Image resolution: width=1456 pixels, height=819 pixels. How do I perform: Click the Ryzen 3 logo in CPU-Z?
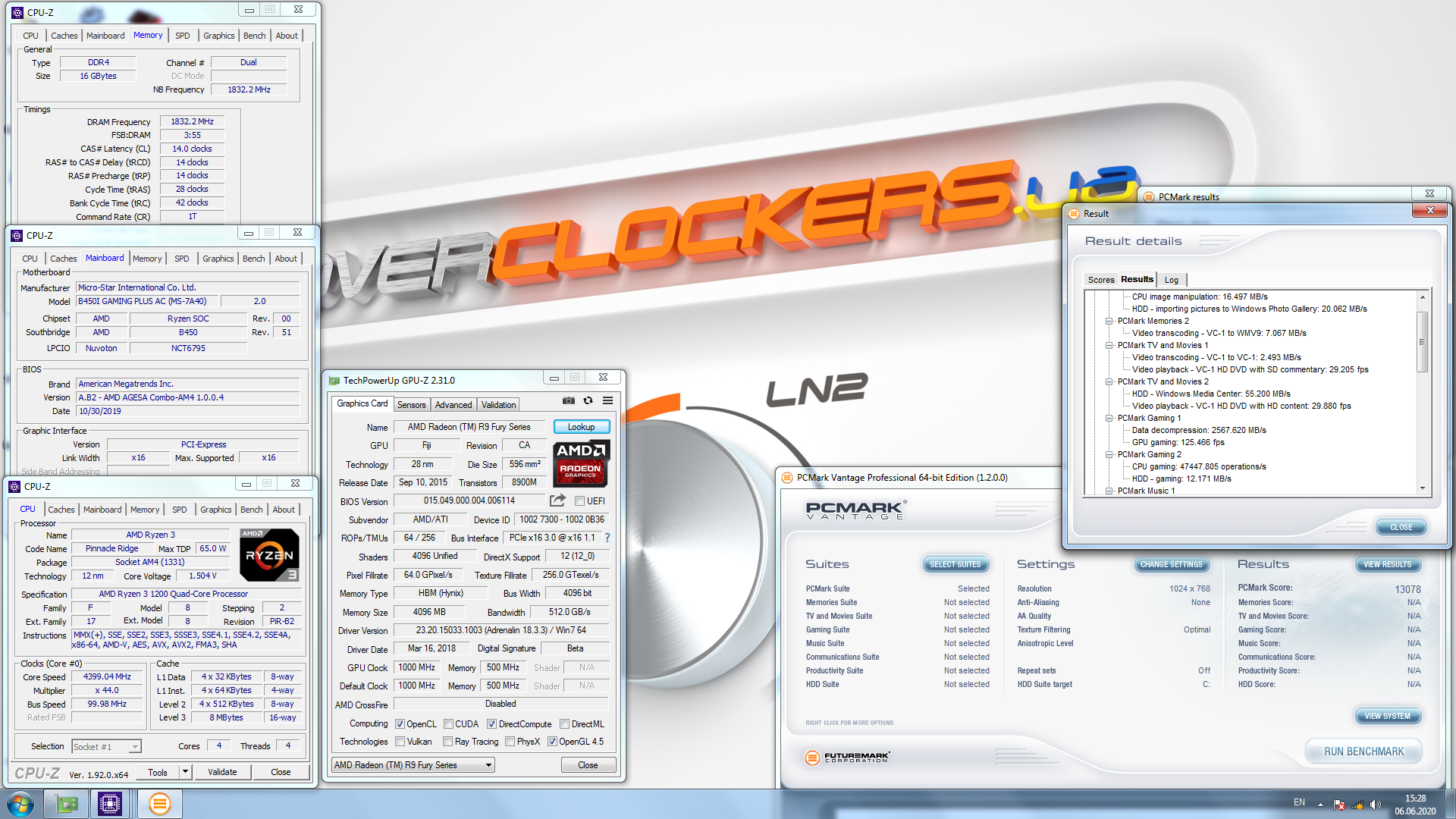(269, 555)
